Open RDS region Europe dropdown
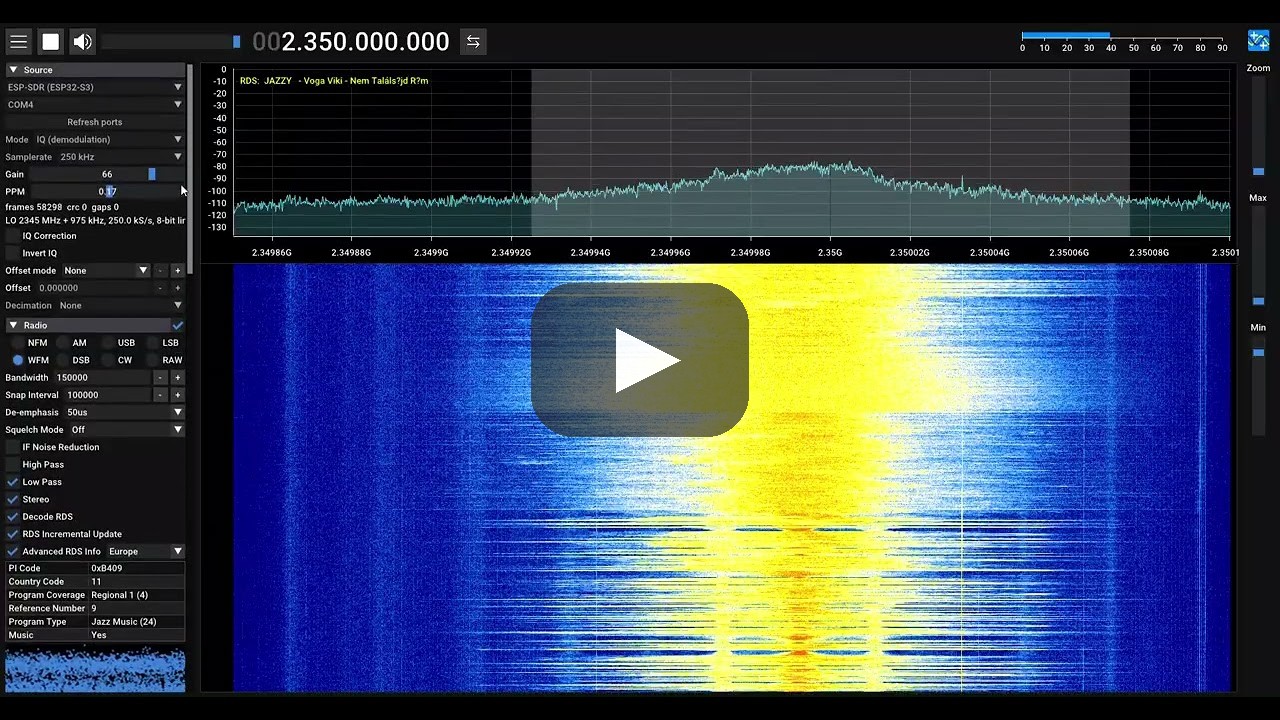 [145, 551]
